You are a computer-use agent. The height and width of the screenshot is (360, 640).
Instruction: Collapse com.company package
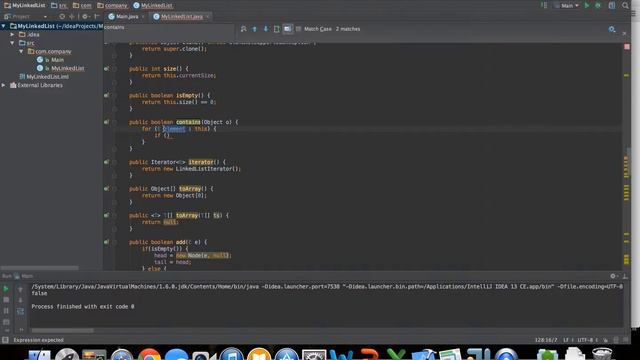click(21, 51)
